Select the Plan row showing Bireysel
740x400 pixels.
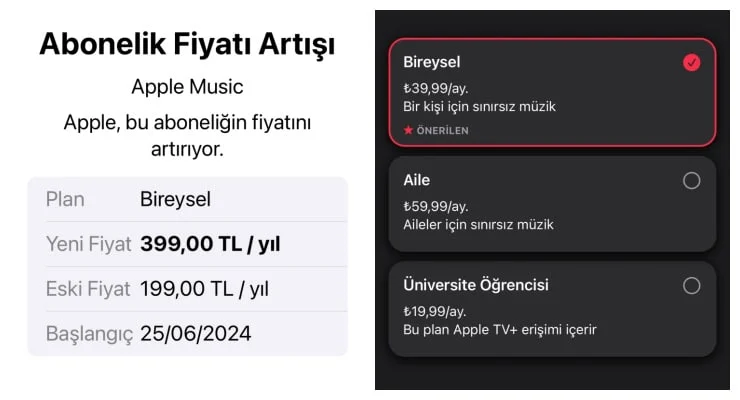187,199
